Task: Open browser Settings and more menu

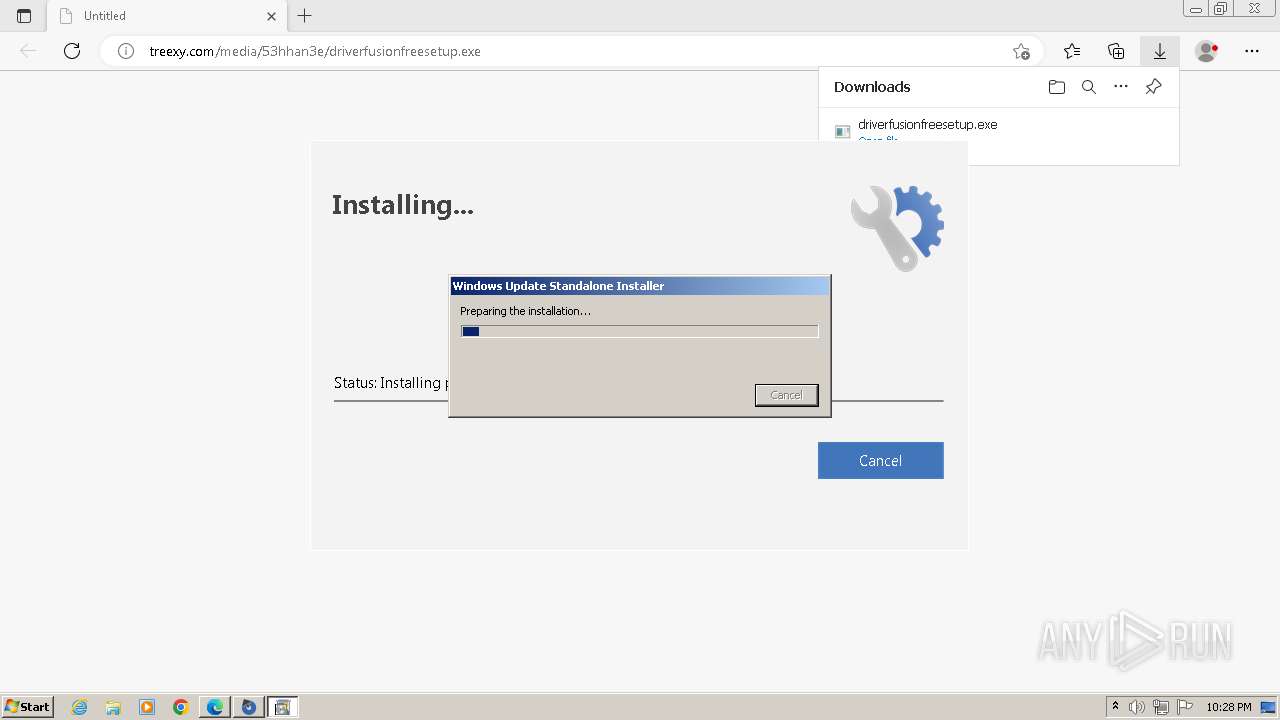Action: pos(1252,51)
